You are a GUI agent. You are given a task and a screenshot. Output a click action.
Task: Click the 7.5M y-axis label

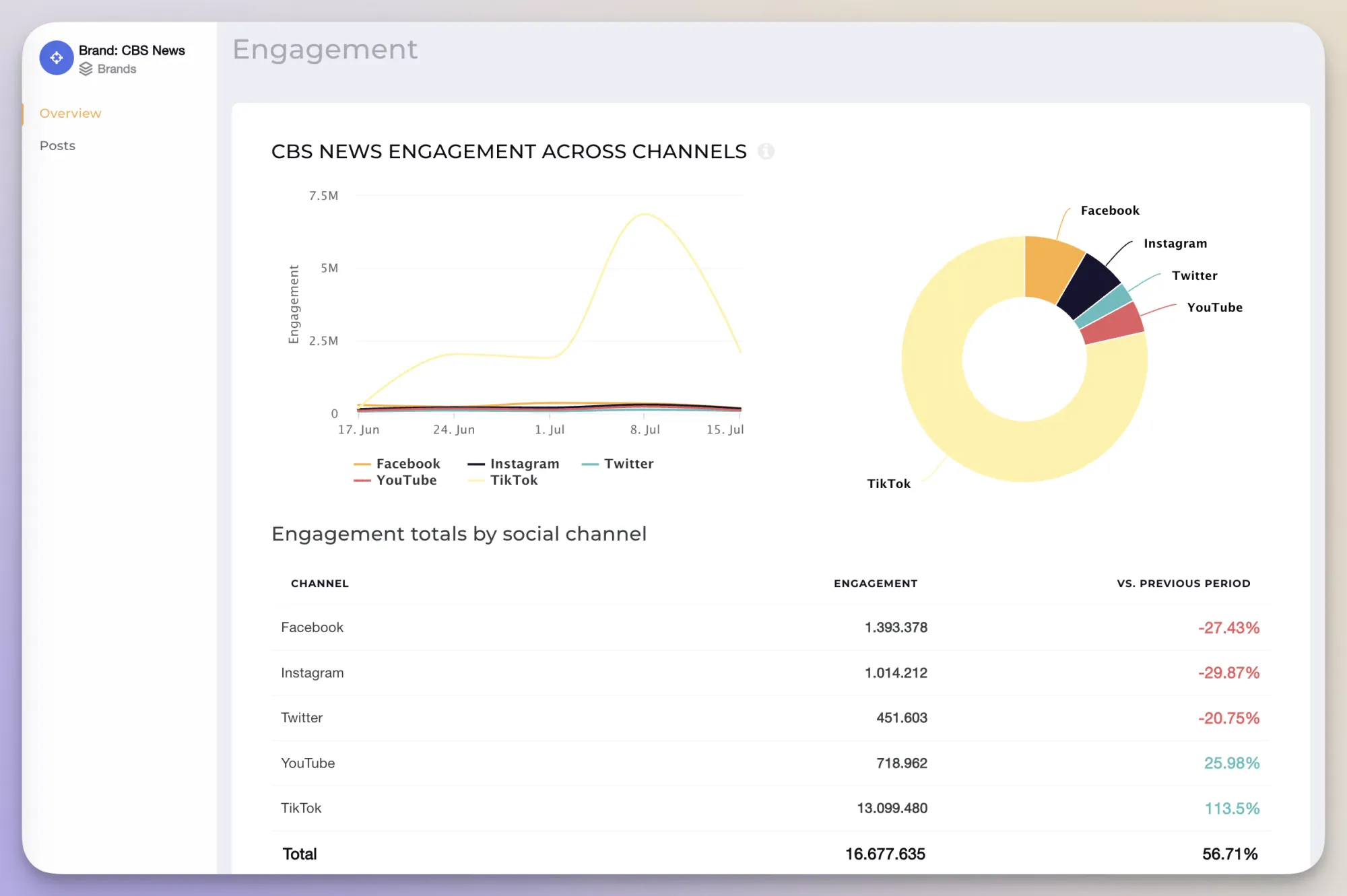point(323,196)
